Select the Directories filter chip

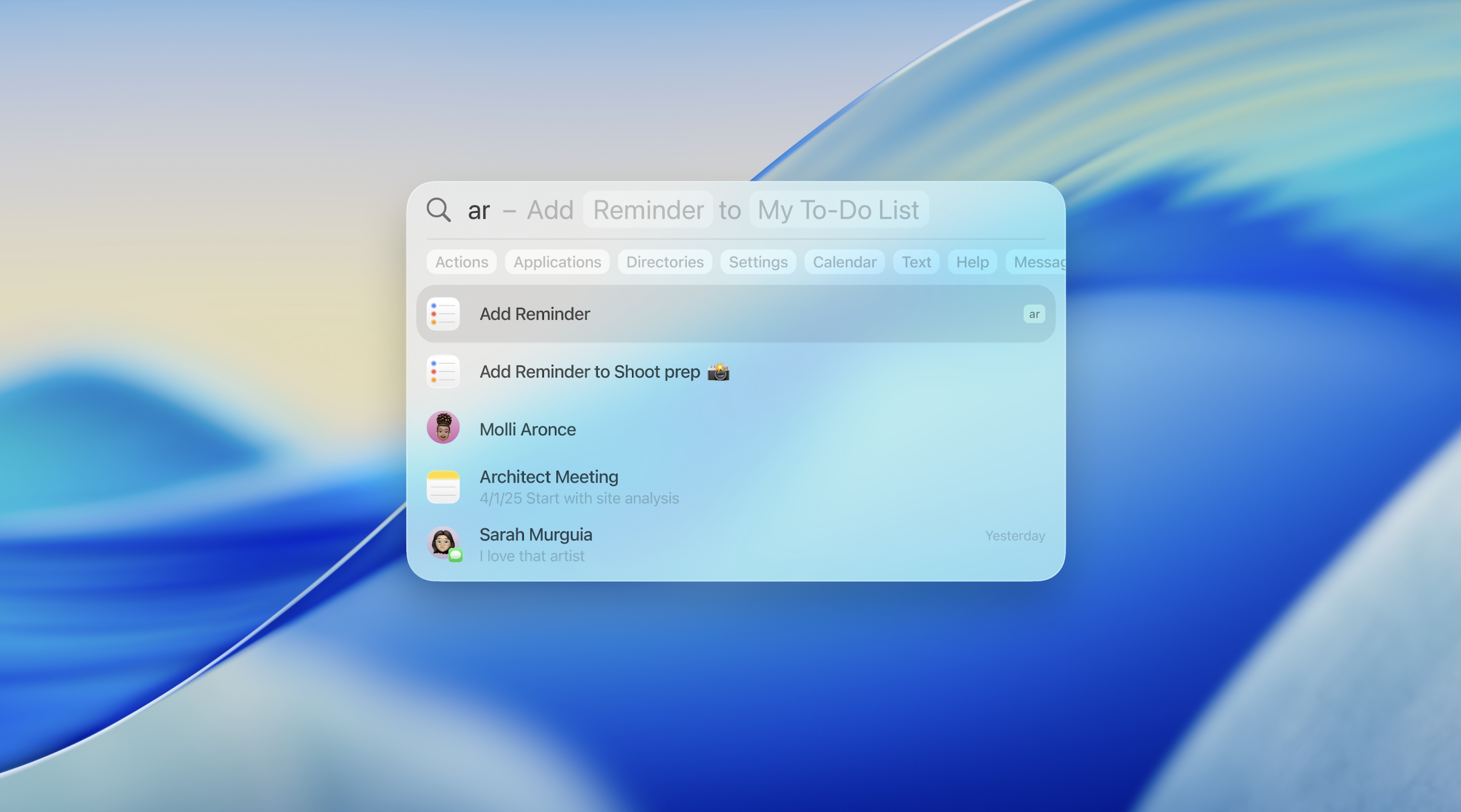click(x=665, y=262)
